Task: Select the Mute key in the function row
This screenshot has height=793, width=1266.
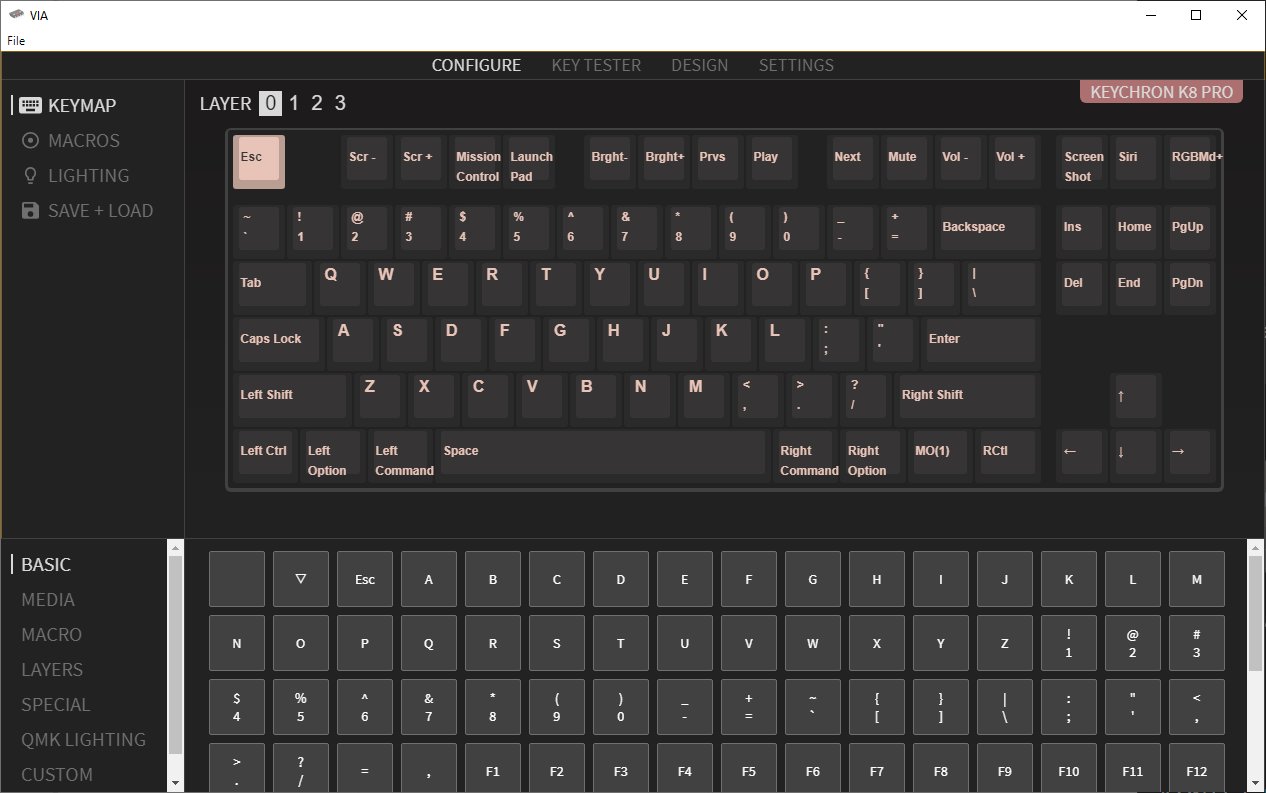Action: pyautogui.click(x=903, y=160)
